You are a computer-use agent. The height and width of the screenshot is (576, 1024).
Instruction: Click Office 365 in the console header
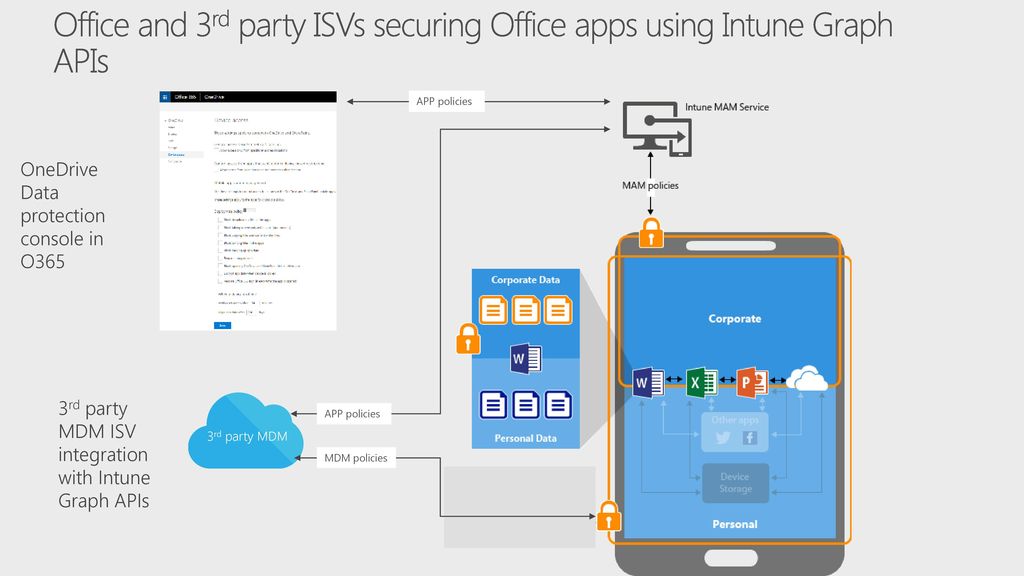(x=185, y=97)
